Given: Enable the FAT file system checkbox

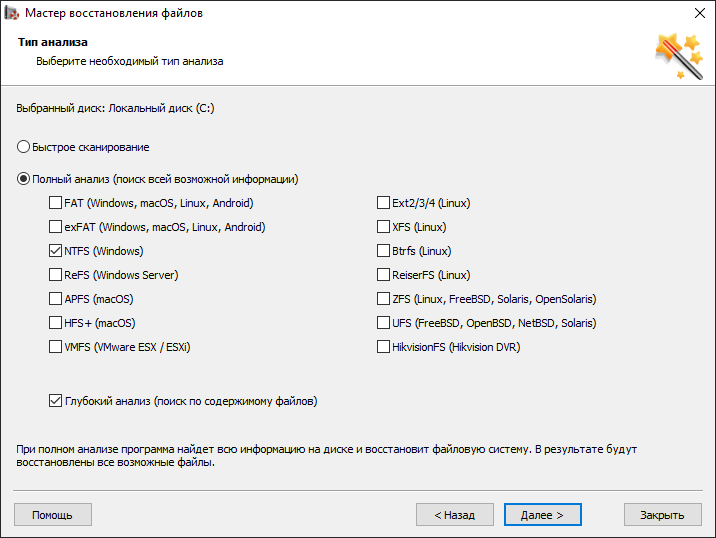Looking at the screenshot, I should [x=55, y=203].
